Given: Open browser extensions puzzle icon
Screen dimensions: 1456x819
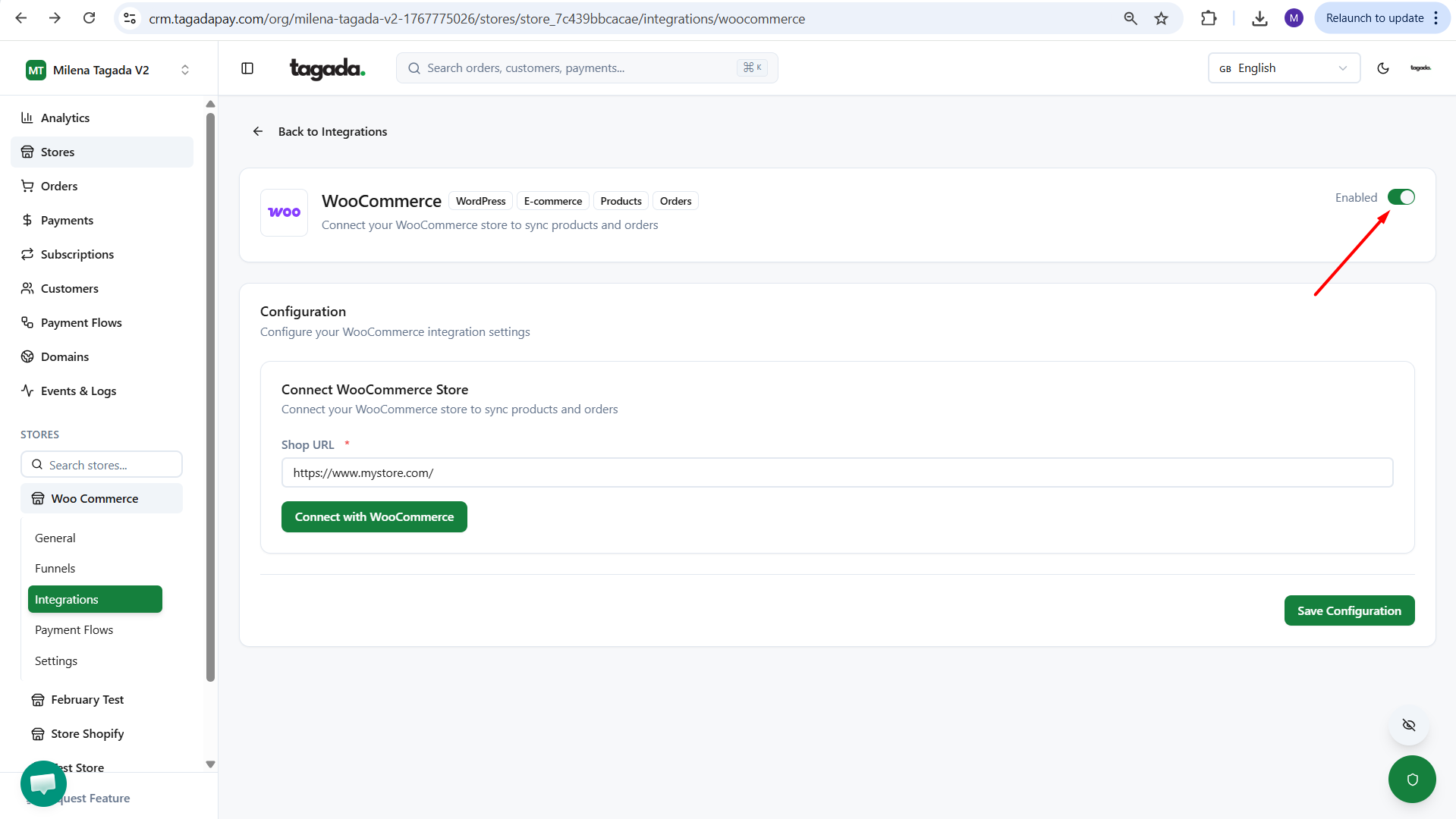Looking at the screenshot, I should coord(1209,18).
